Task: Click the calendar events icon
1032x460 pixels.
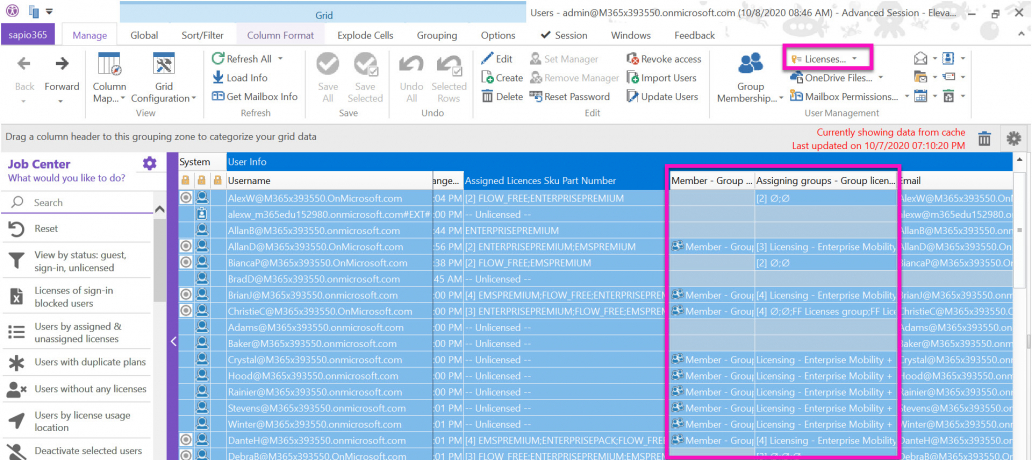Action: coord(920,96)
